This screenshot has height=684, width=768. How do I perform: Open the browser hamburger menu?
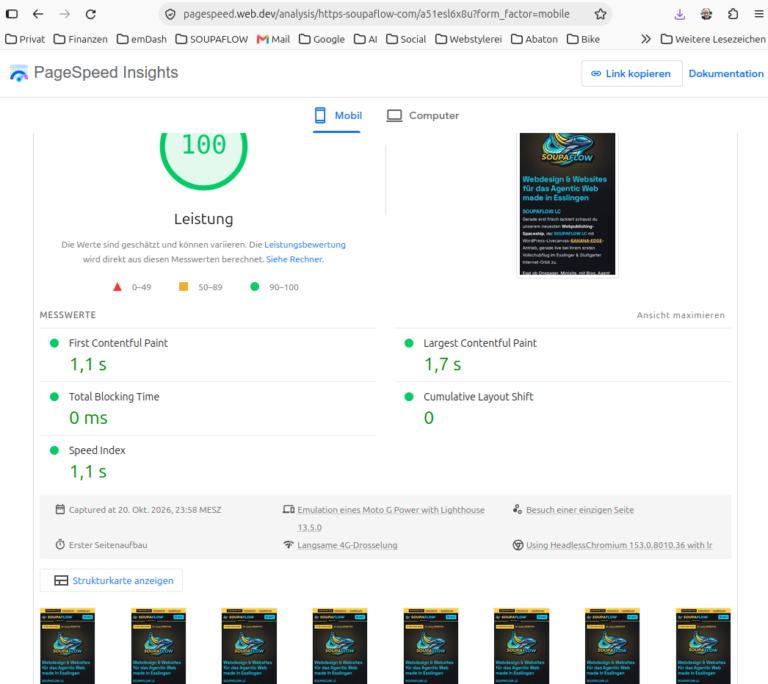[x=759, y=14]
